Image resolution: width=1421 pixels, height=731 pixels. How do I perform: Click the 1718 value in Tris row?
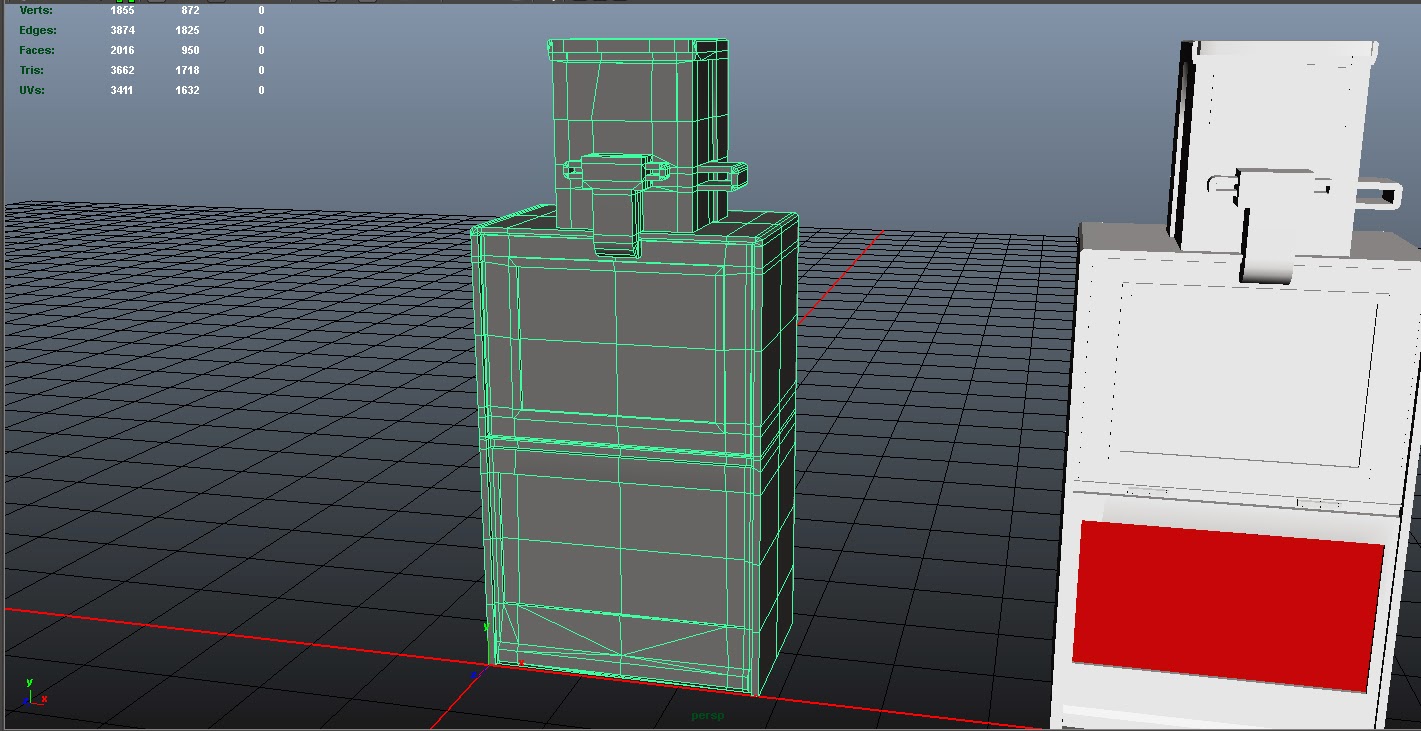187,70
